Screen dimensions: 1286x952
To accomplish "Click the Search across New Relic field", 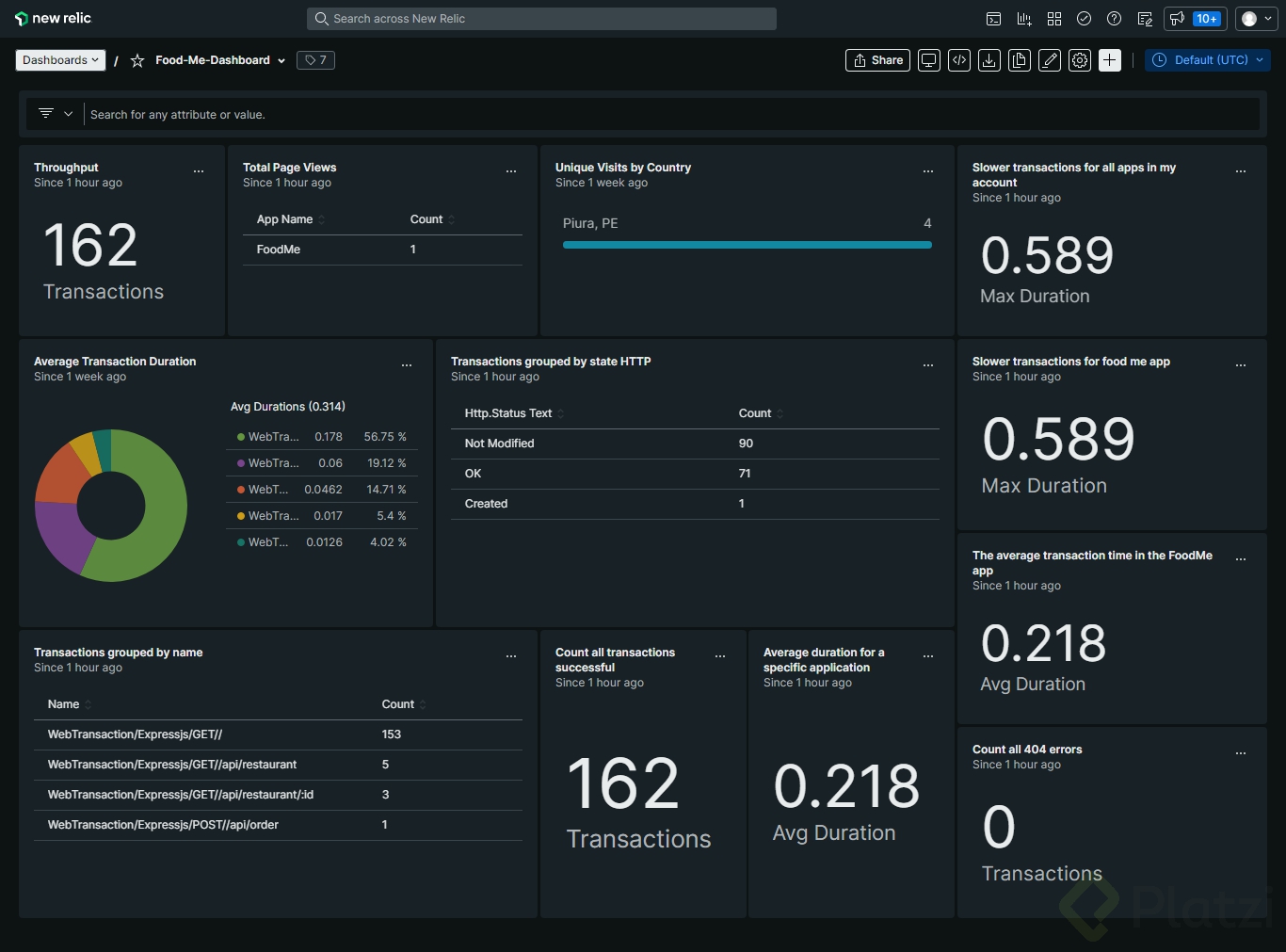I will [541, 19].
